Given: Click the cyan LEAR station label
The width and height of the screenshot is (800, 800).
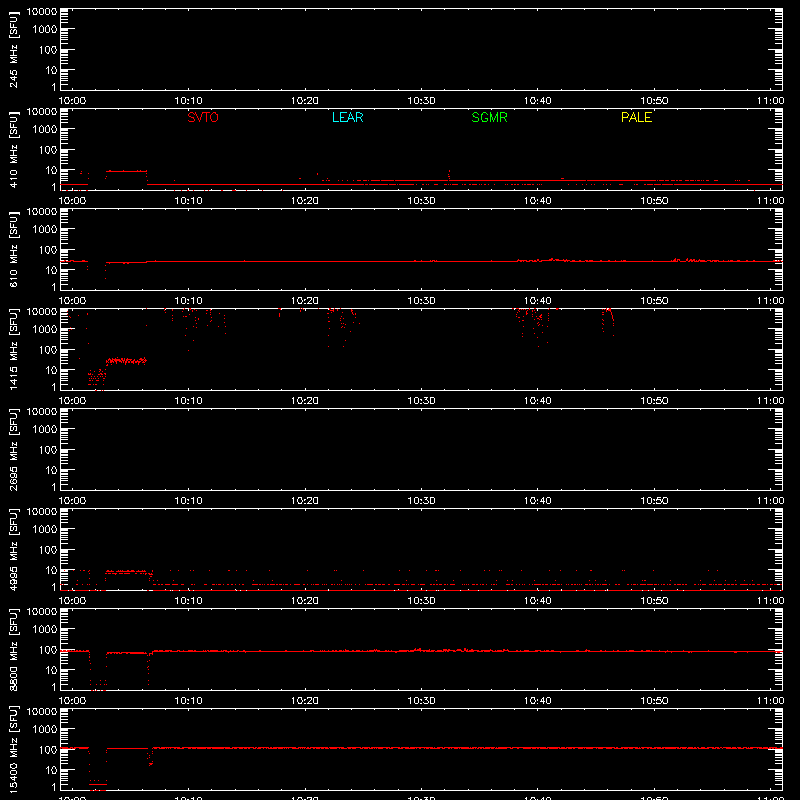Looking at the screenshot, I should pyautogui.click(x=347, y=117).
